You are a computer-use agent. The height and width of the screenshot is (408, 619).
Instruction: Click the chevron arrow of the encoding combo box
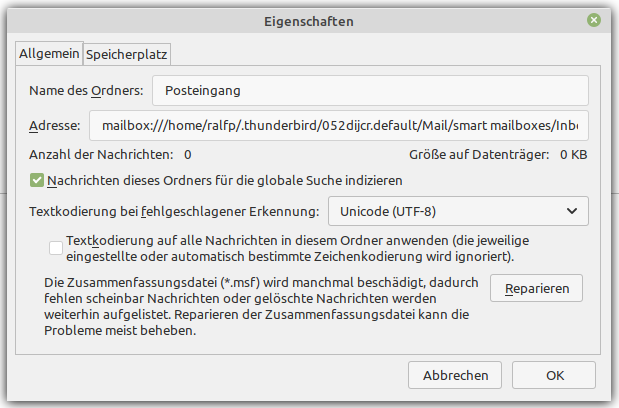pos(571,211)
